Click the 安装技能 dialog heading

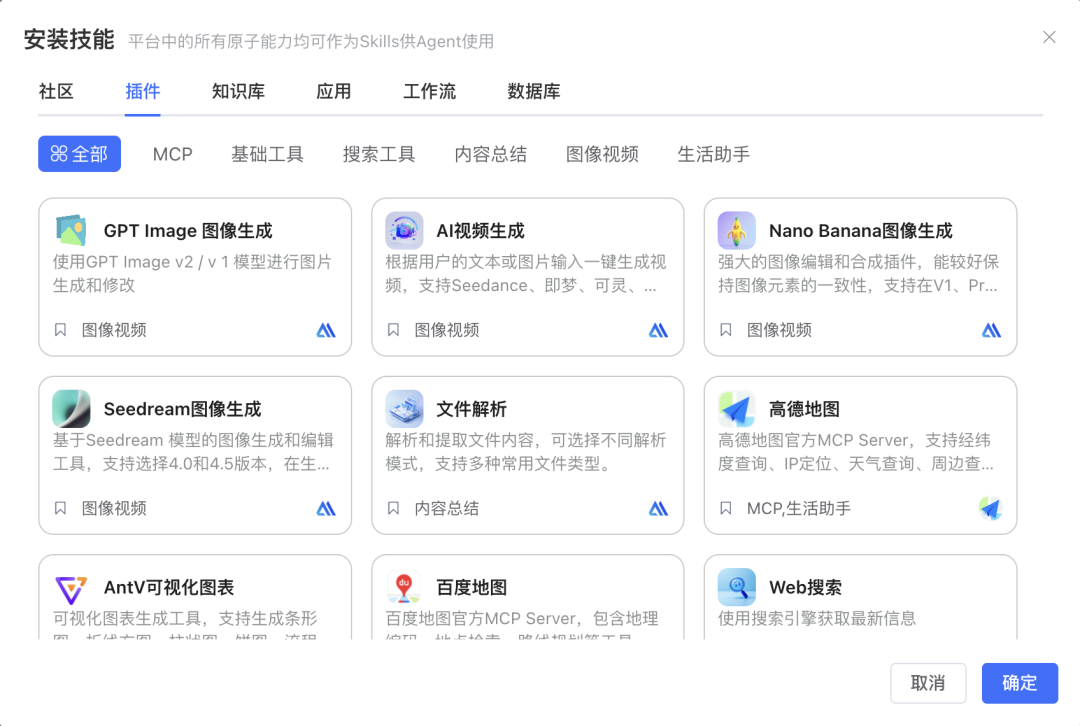coord(69,39)
